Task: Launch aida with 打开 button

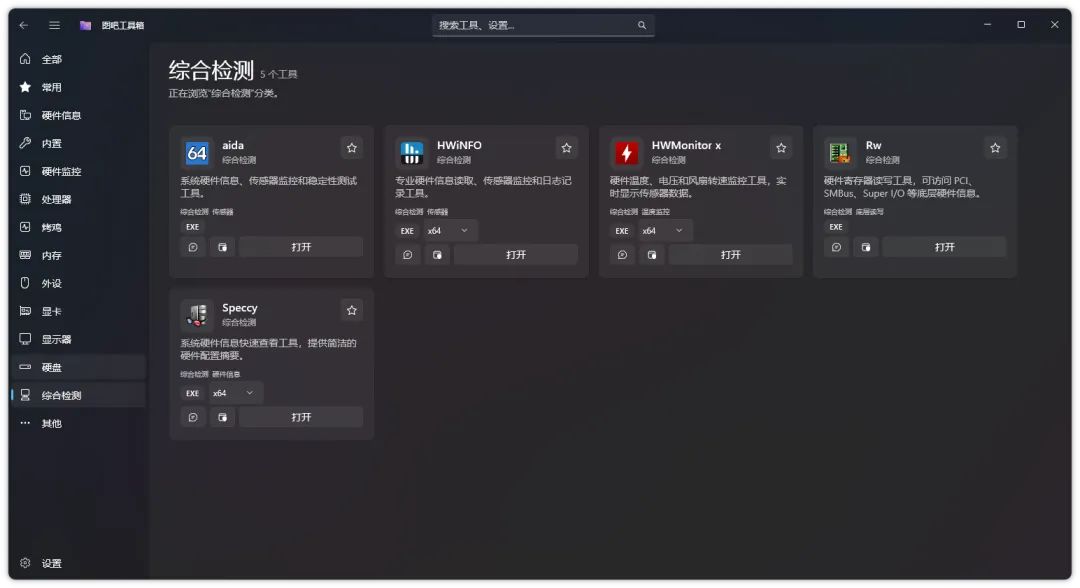Action: (x=301, y=247)
